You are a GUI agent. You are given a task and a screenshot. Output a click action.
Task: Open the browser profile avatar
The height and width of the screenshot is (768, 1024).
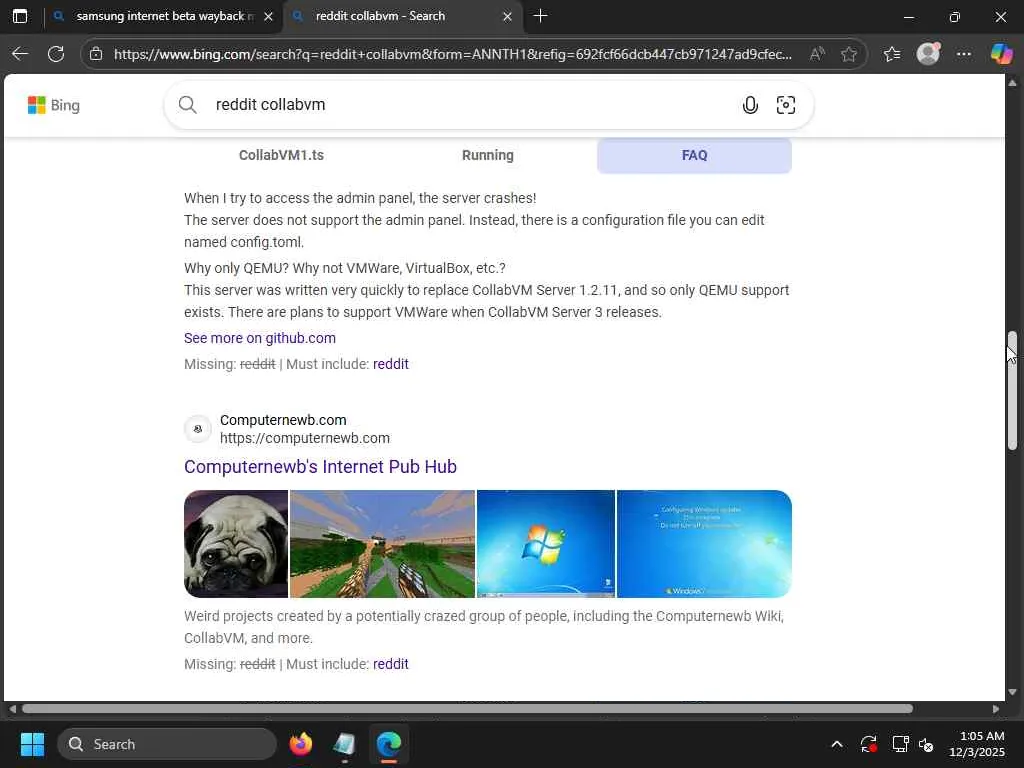pyautogui.click(x=928, y=54)
